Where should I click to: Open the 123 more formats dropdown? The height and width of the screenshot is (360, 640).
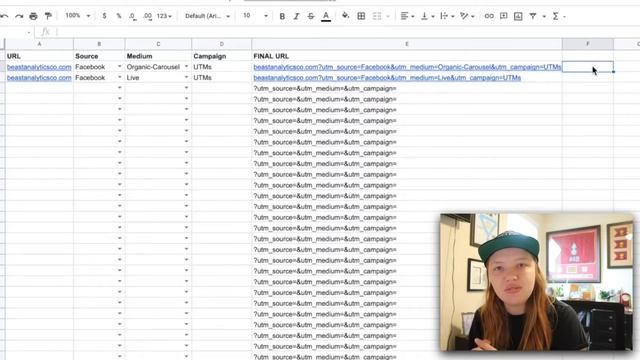(x=164, y=16)
